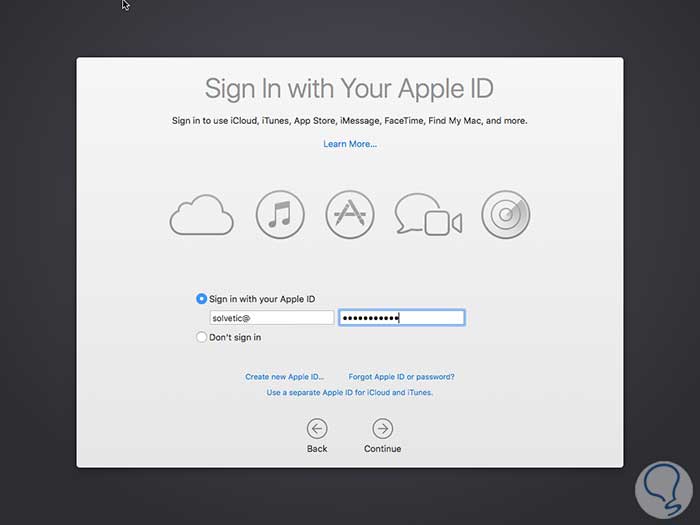Click the password input field
Image resolution: width=700 pixels, height=525 pixels.
(x=402, y=318)
